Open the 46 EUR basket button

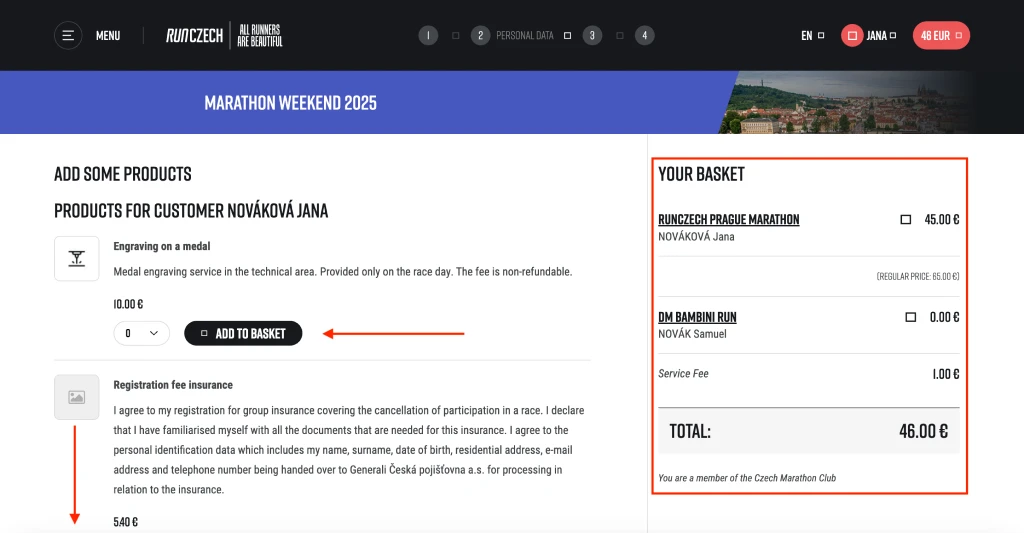[941, 35]
